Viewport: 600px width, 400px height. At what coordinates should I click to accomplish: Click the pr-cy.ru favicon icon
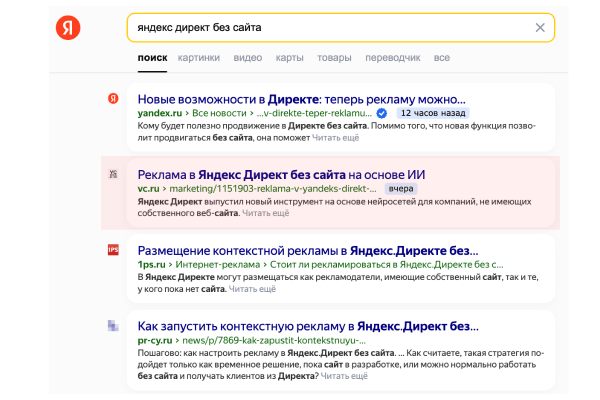click(113, 325)
